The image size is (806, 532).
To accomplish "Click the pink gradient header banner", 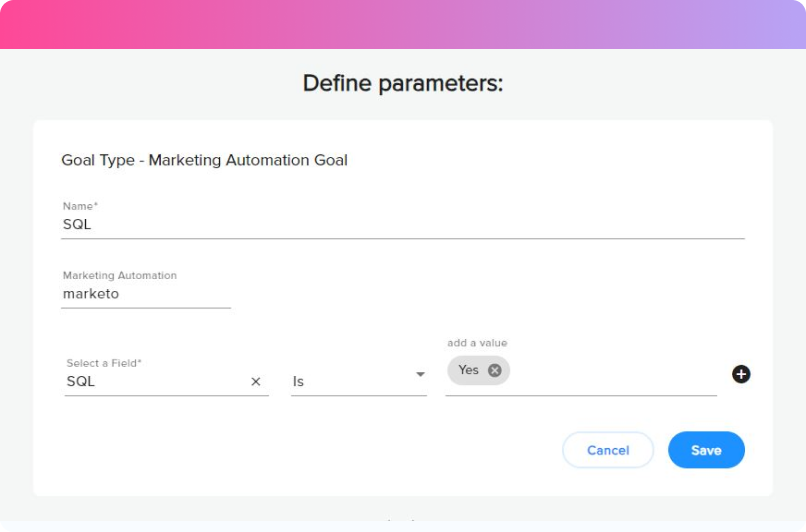I will pyautogui.click(x=403, y=24).
